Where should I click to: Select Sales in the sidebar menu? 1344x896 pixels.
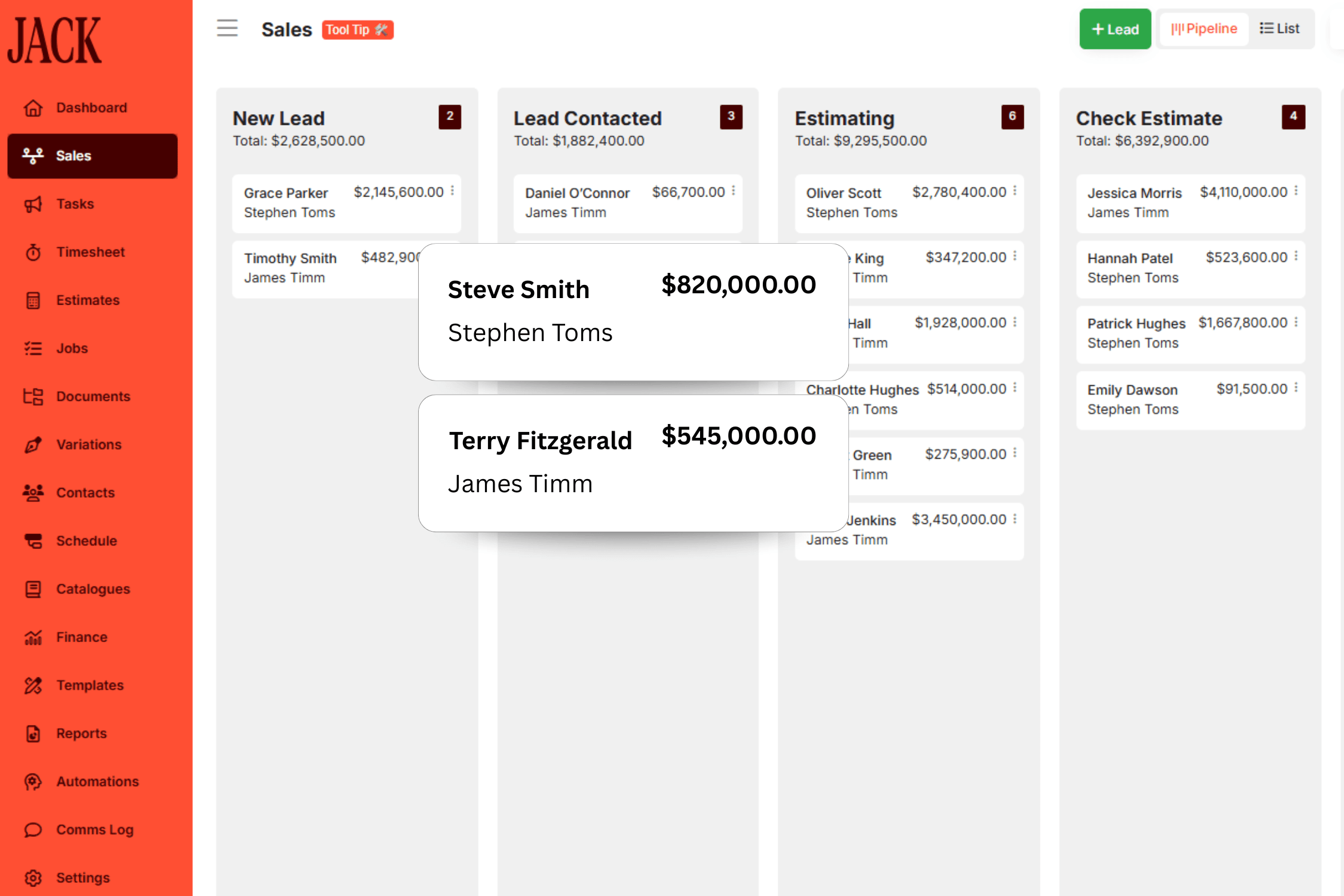(x=73, y=156)
